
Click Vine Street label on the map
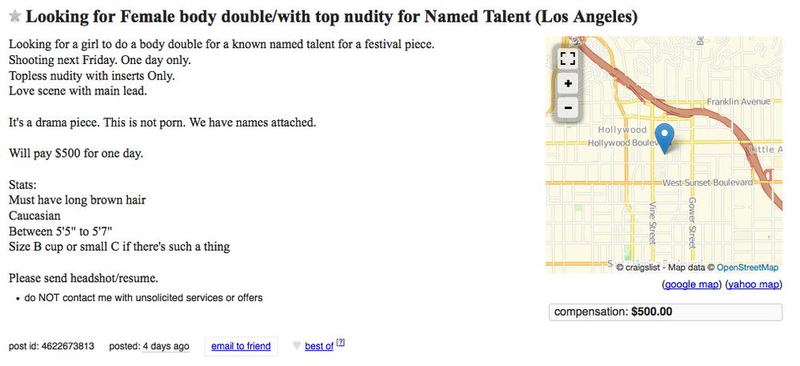click(652, 221)
